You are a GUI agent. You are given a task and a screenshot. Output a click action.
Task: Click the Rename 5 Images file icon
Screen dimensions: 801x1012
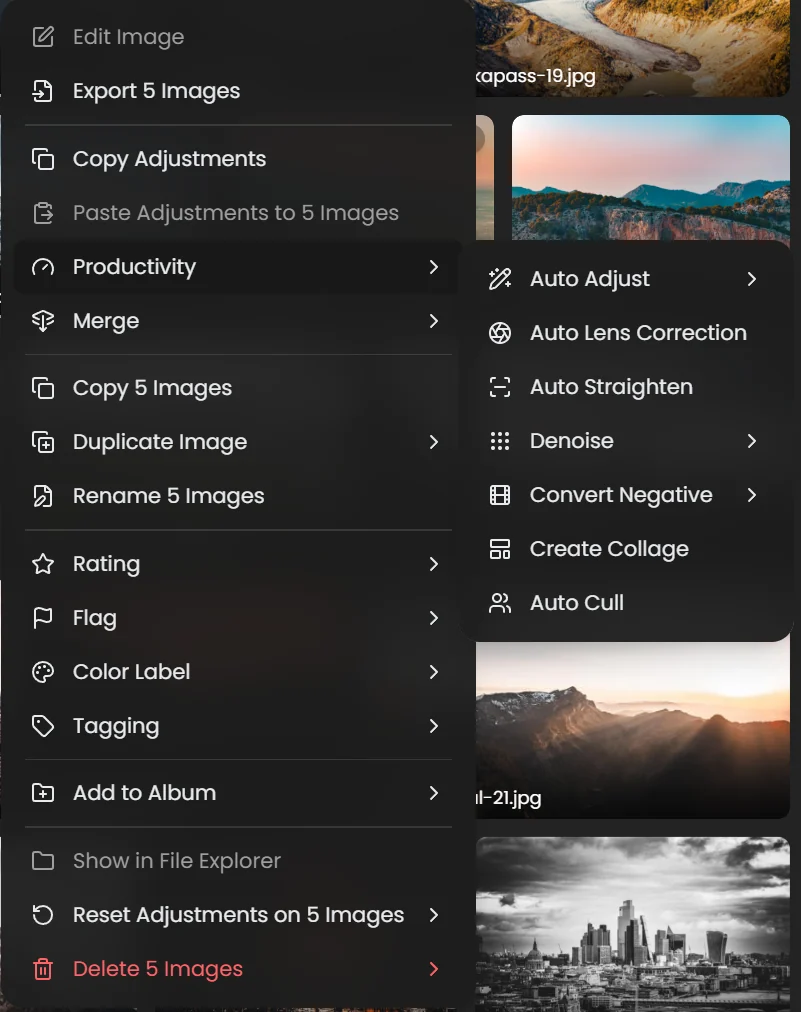[43, 496]
